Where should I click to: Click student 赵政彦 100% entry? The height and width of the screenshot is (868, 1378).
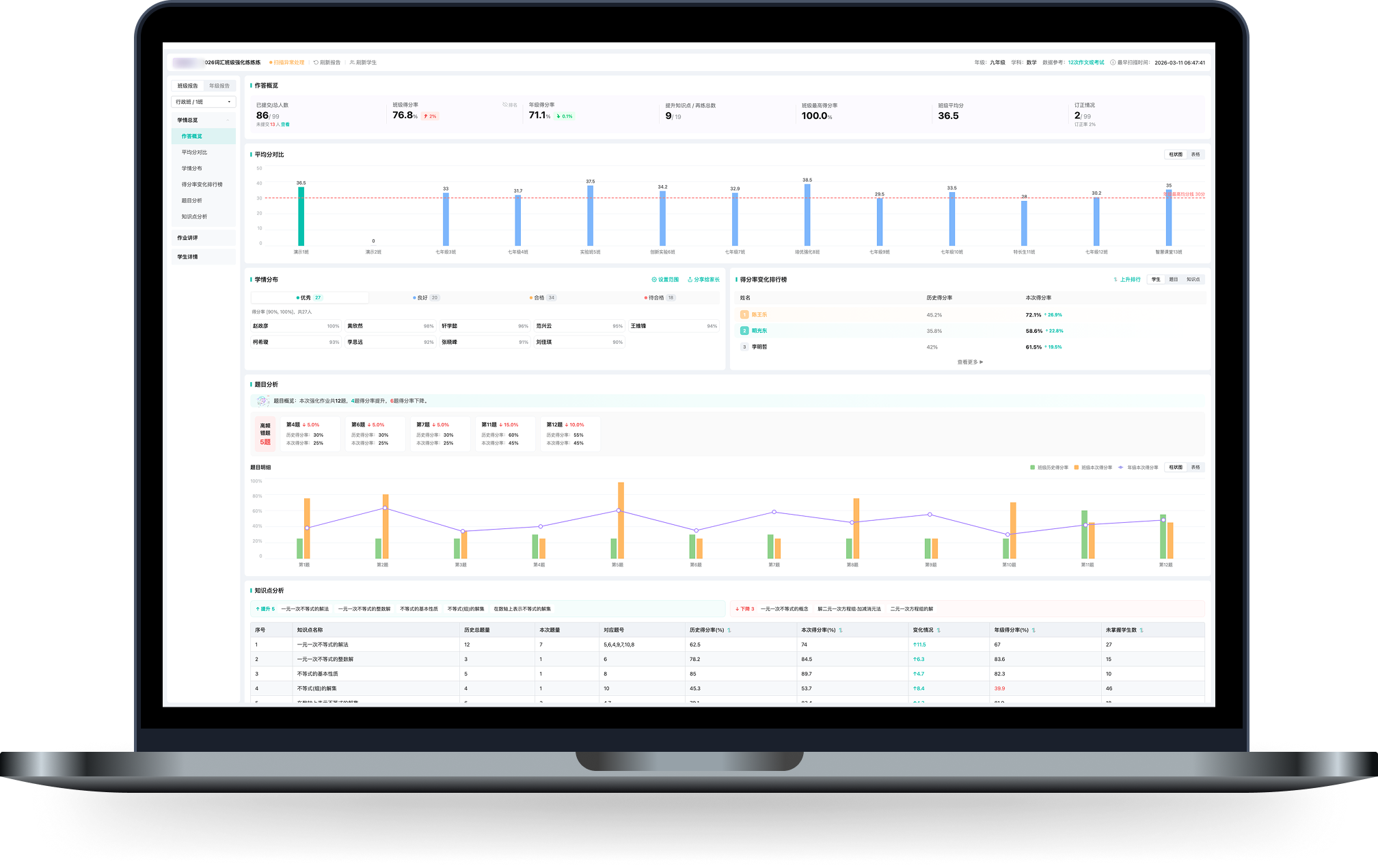[296, 326]
